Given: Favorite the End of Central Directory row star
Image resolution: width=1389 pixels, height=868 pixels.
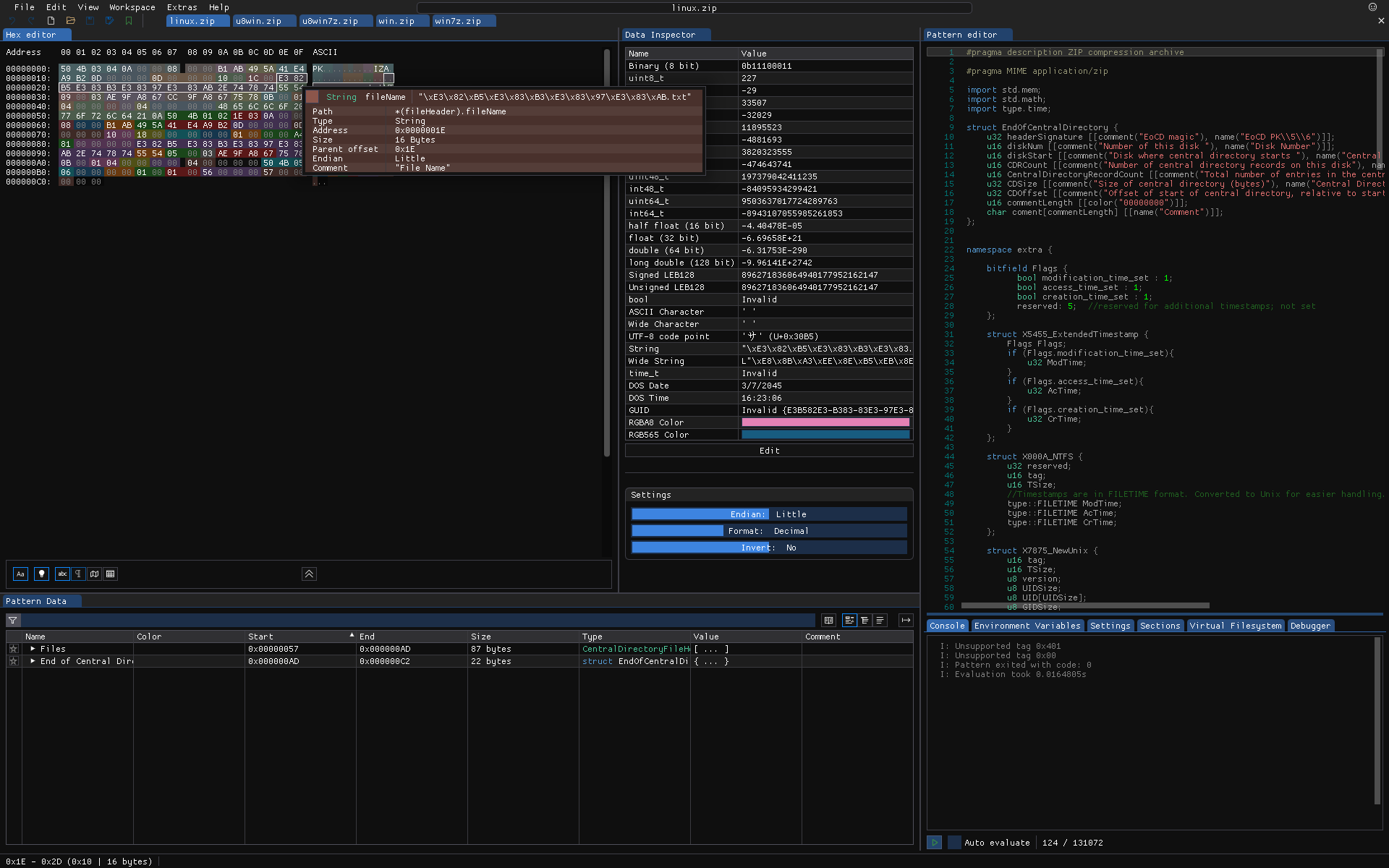Looking at the screenshot, I should click(x=13, y=661).
